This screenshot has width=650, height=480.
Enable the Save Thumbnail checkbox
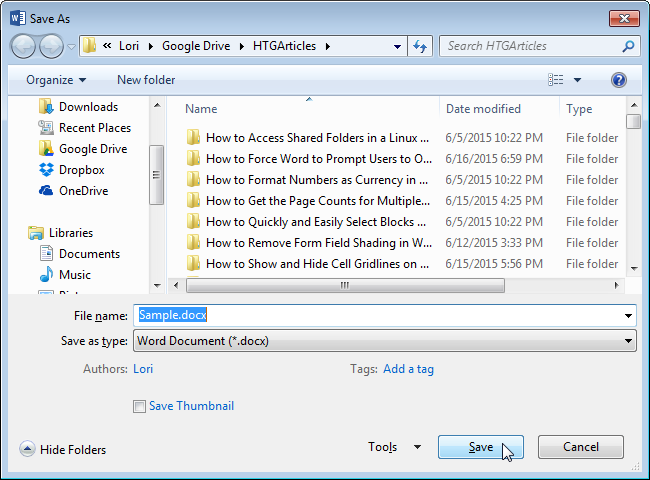139,406
